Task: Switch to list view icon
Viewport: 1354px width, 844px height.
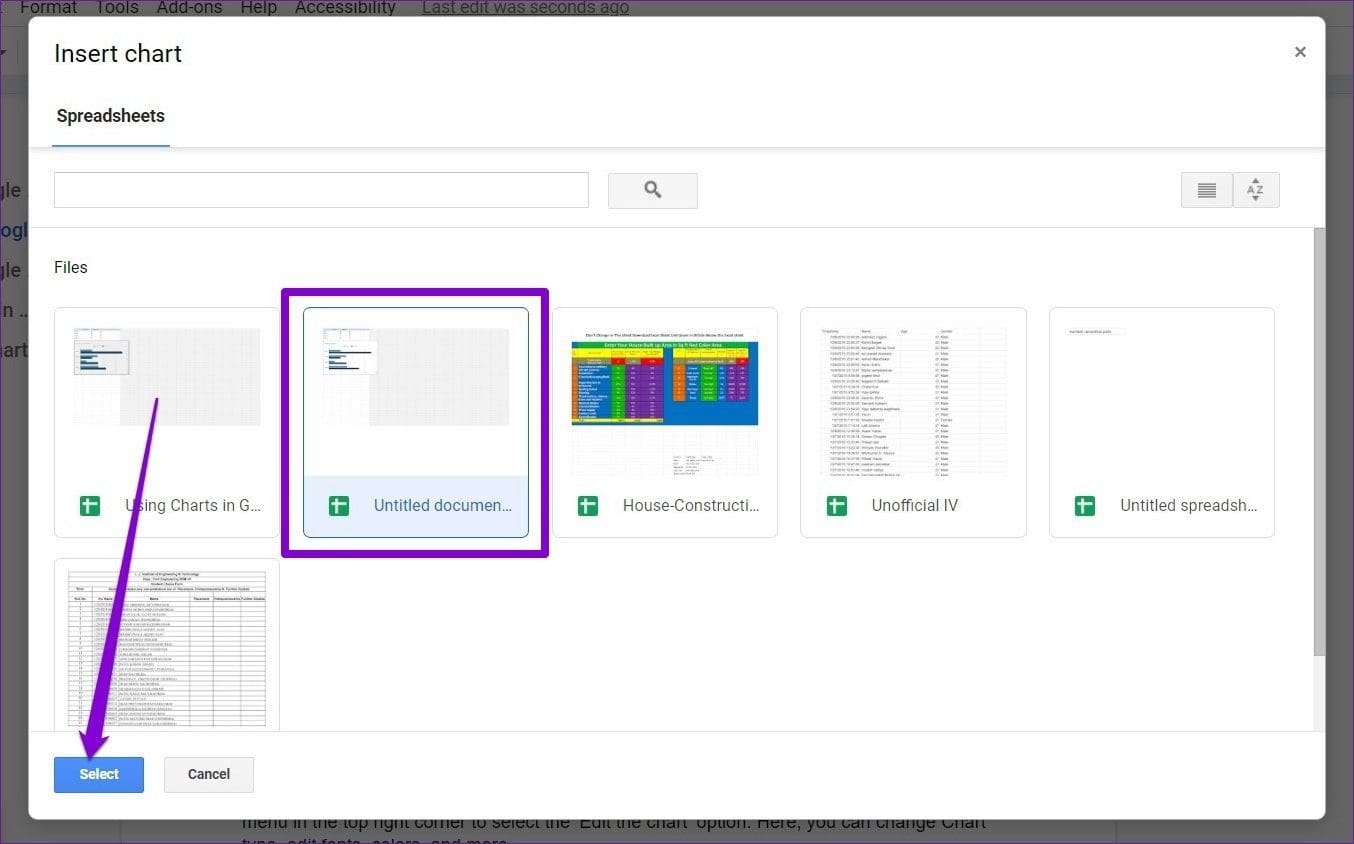Action: tap(1206, 190)
